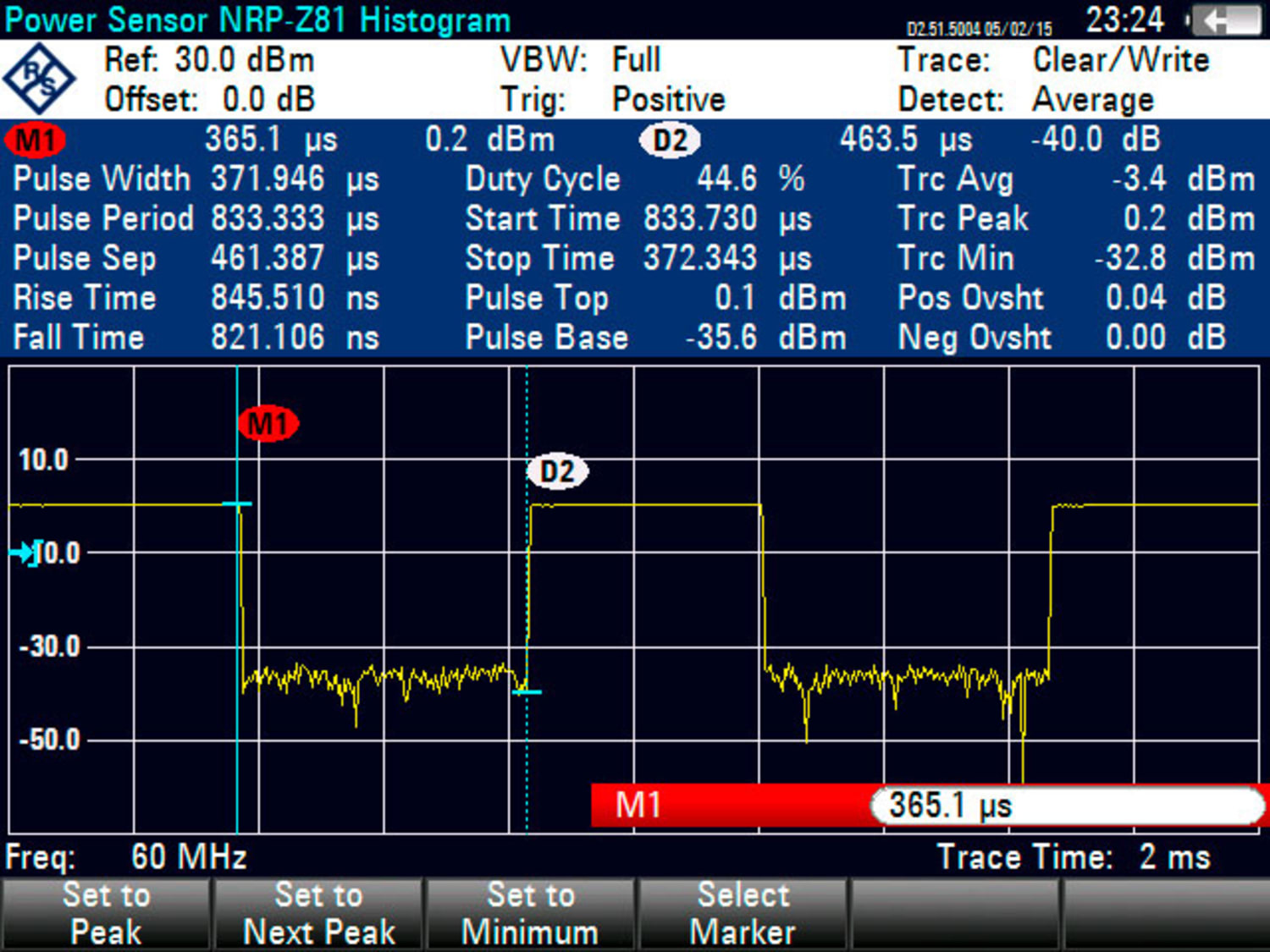This screenshot has height=952, width=1270.
Task: Click the trigger level arrow on left axis
Action: [x=22, y=551]
